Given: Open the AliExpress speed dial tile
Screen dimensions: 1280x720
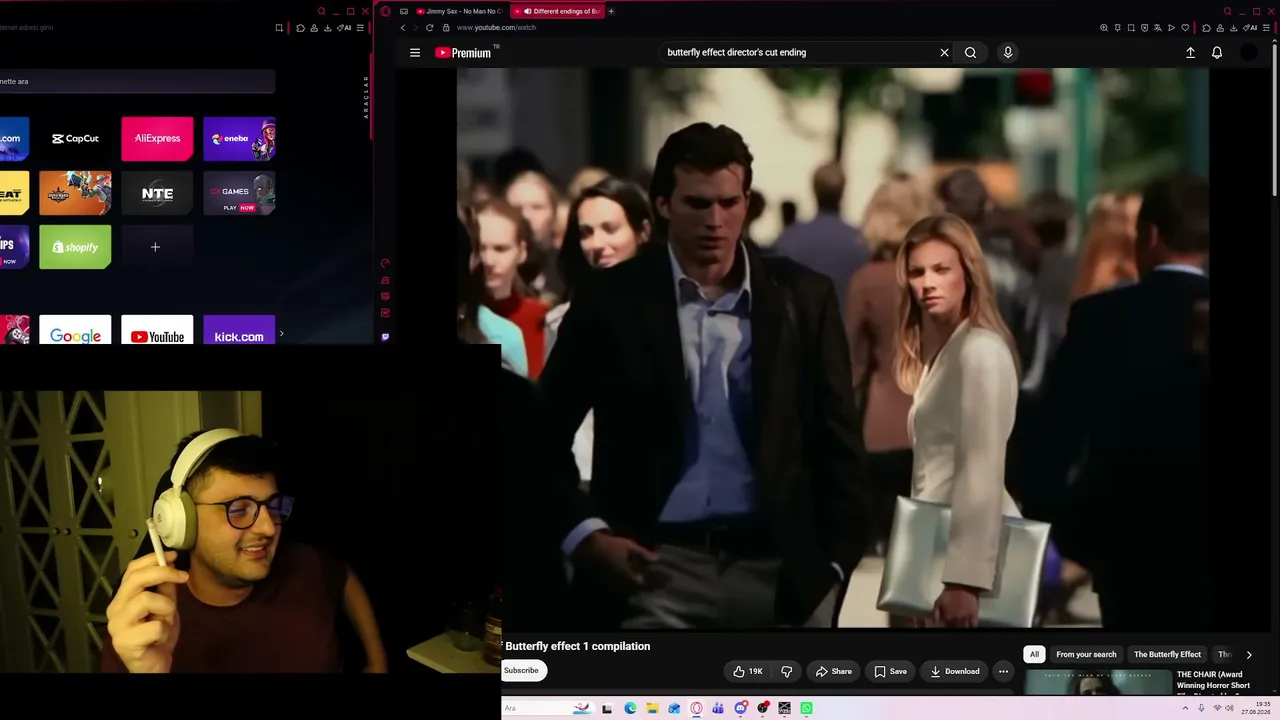Looking at the screenshot, I should coord(157,139).
